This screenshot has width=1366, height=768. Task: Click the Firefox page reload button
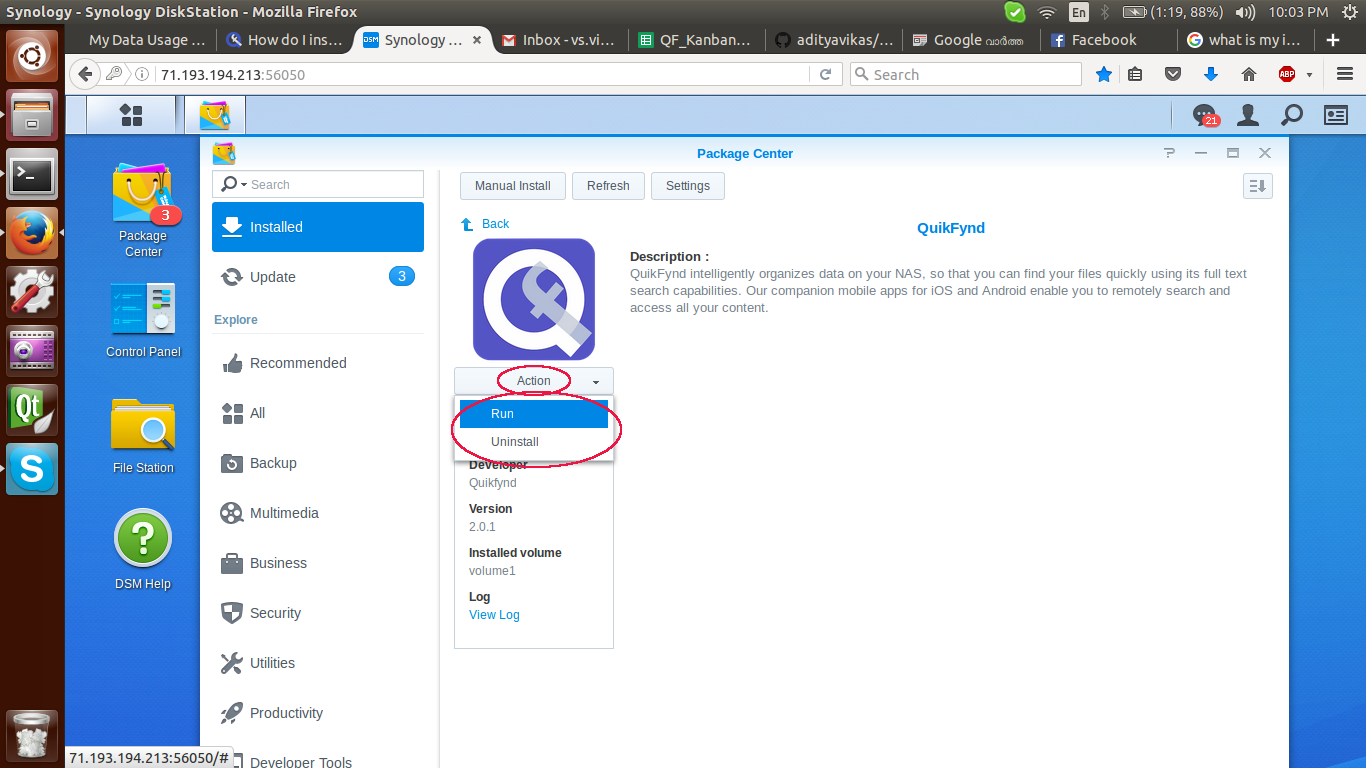825,74
